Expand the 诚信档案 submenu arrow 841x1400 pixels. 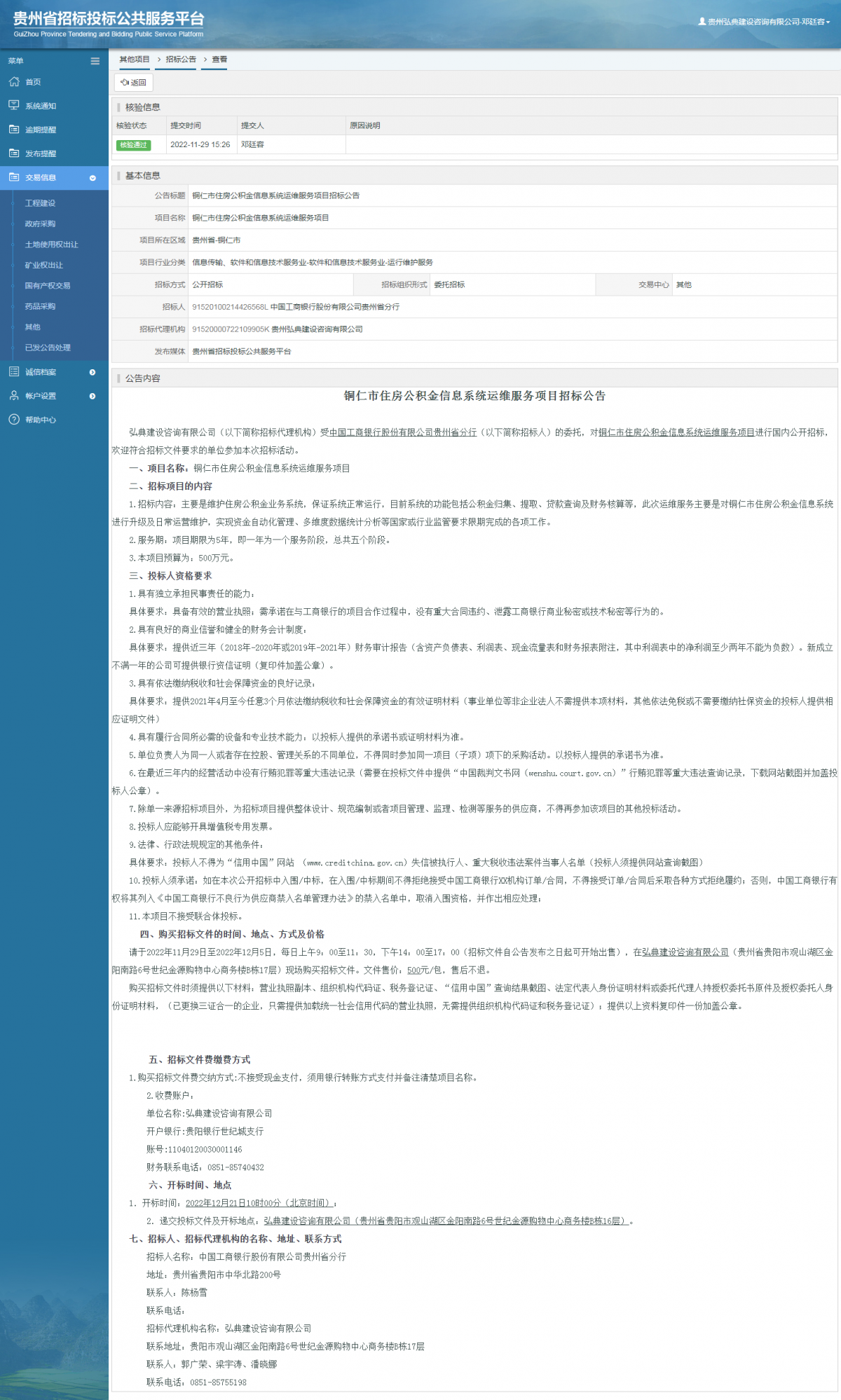click(93, 372)
